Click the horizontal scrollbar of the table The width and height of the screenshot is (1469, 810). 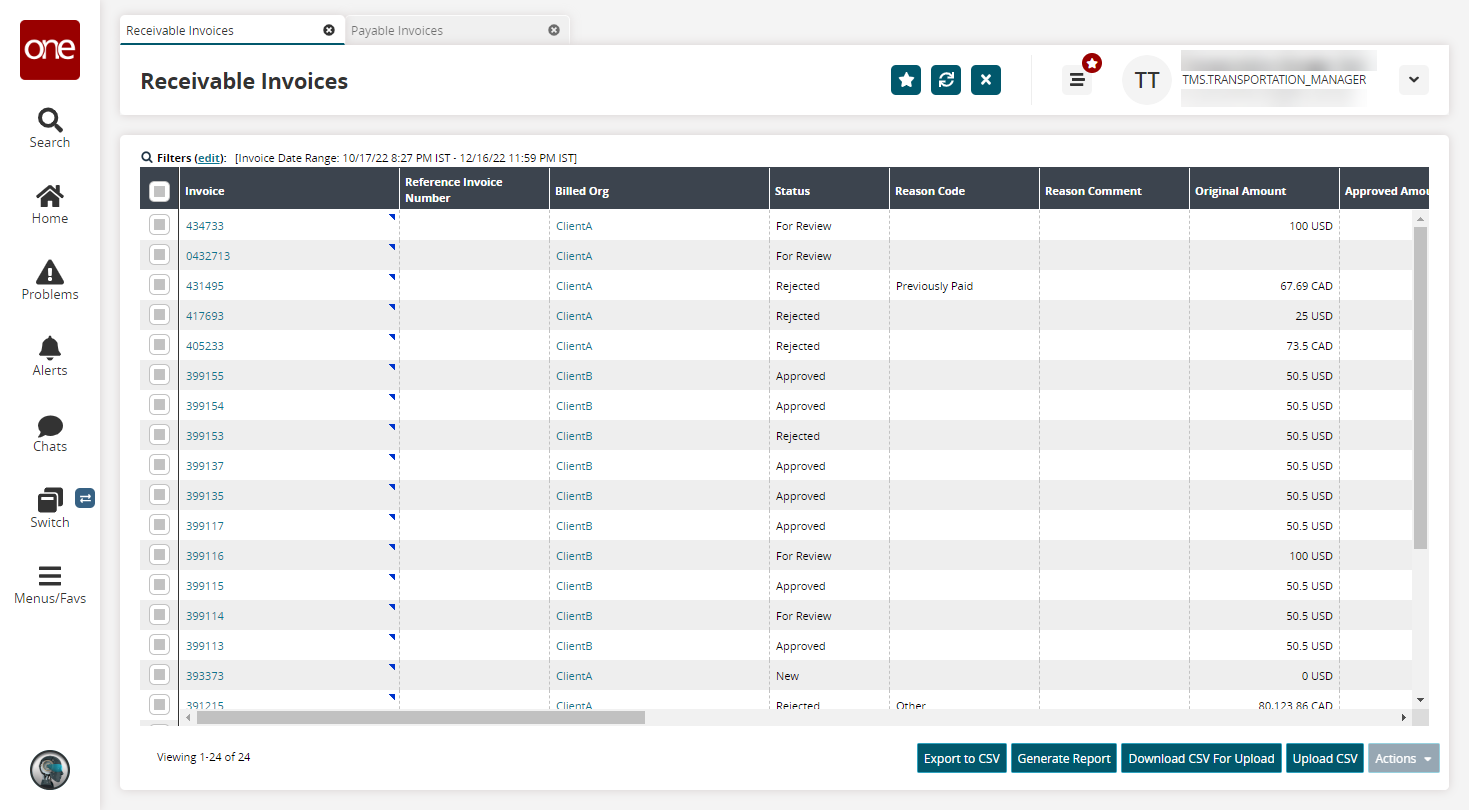coord(420,717)
